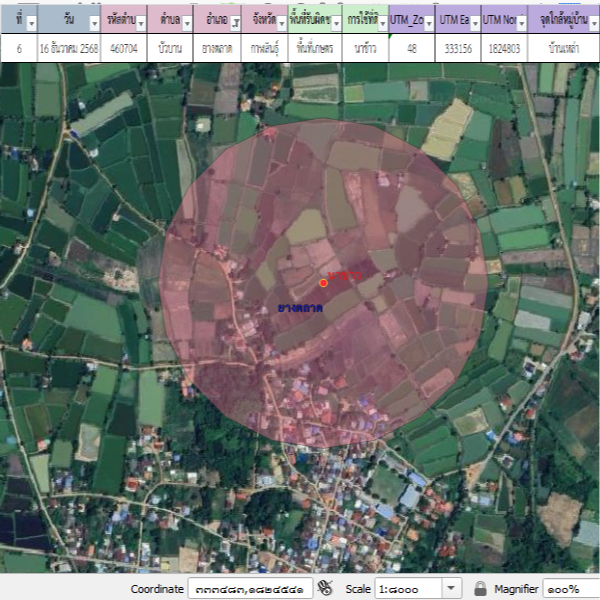600x600 pixels.
Task: Open filter dropdown on the วัน column
Action: pyautogui.click(x=94, y=22)
